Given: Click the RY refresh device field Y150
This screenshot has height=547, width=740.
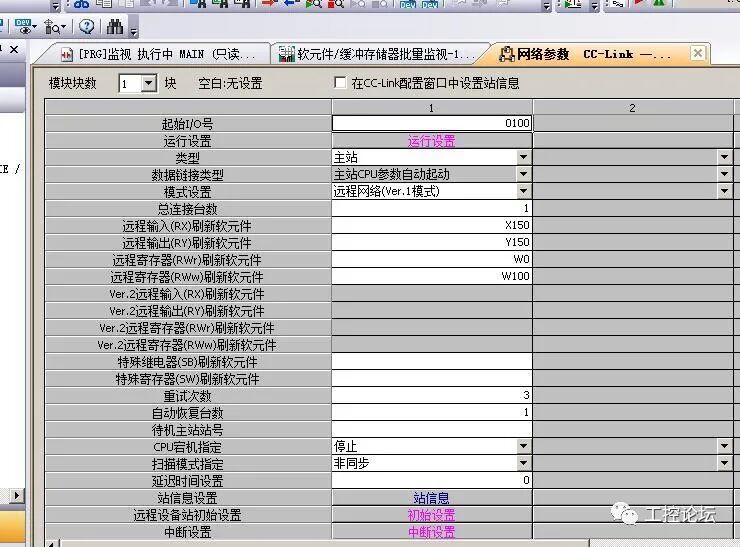Looking at the screenshot, I should (x=432, y=242).
